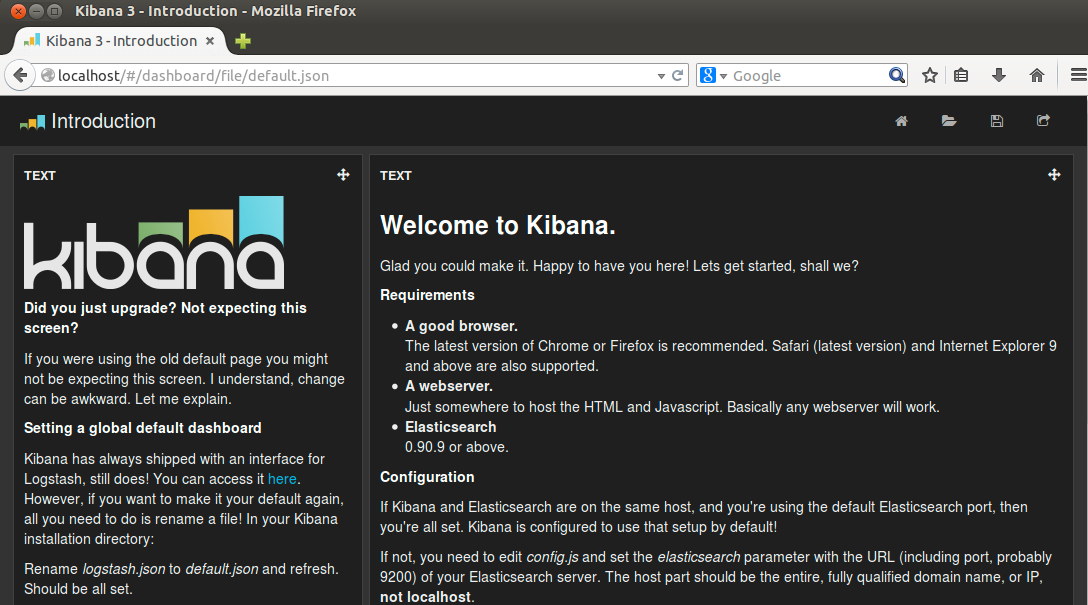Open Firefox downloads arrow icon
Screen dimensions: 1088x605
998,76
